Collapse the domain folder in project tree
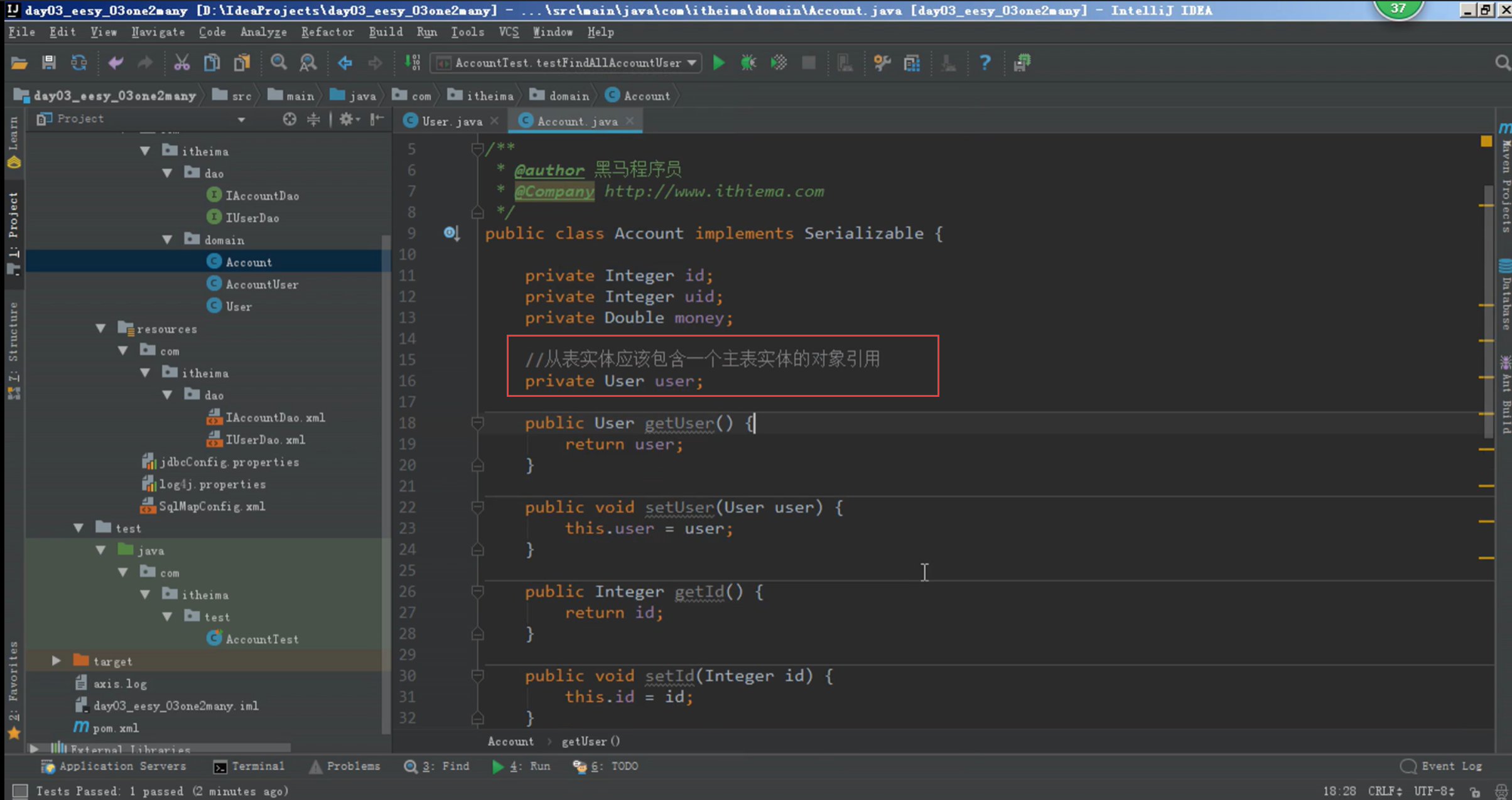 coord(167,240)
